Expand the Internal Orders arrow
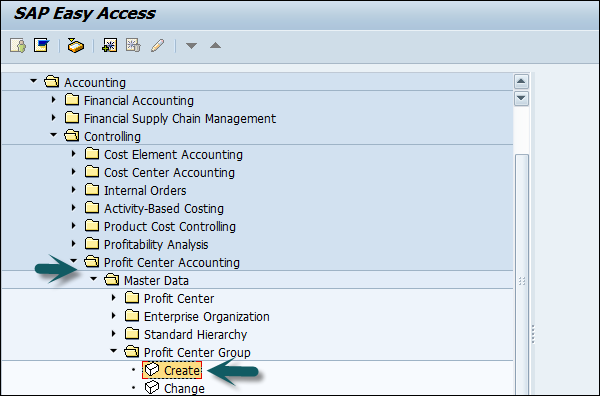 click(x=74, y=190)
